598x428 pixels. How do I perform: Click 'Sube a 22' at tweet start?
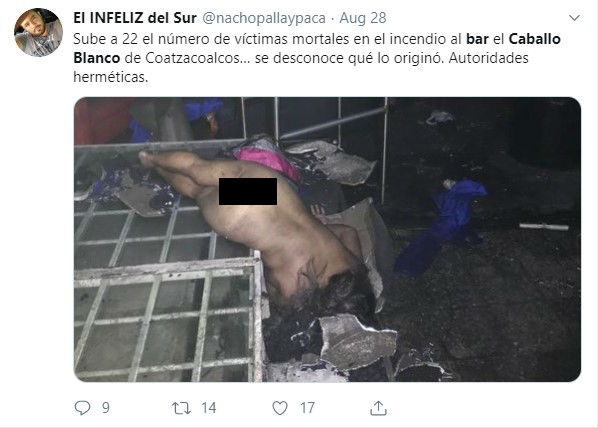click(x=102, y=39)
